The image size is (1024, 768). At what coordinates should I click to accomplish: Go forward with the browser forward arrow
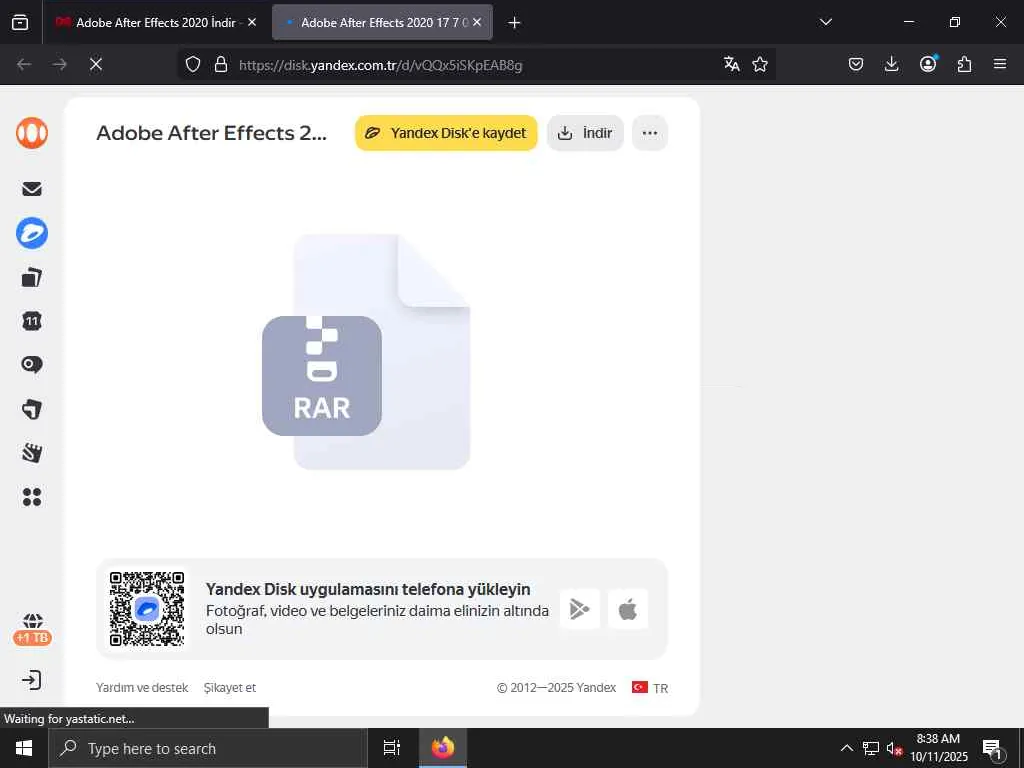(60, 64)
